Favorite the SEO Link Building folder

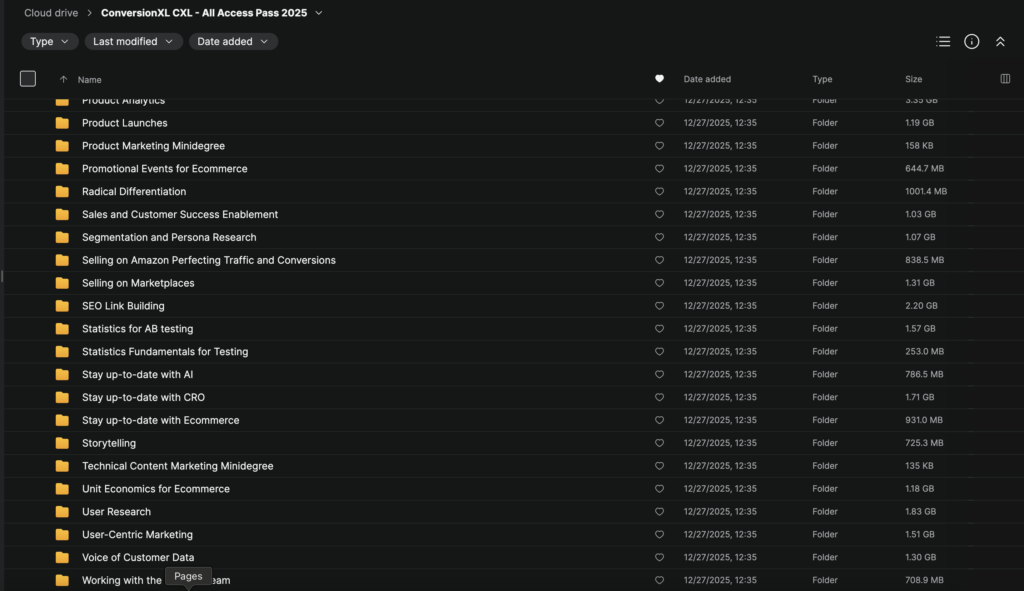[x=659, y=306]
